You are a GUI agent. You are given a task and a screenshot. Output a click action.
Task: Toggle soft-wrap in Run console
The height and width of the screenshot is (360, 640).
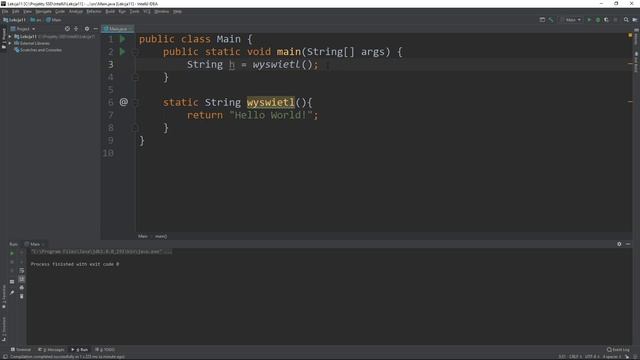click(x=22, y=271)
